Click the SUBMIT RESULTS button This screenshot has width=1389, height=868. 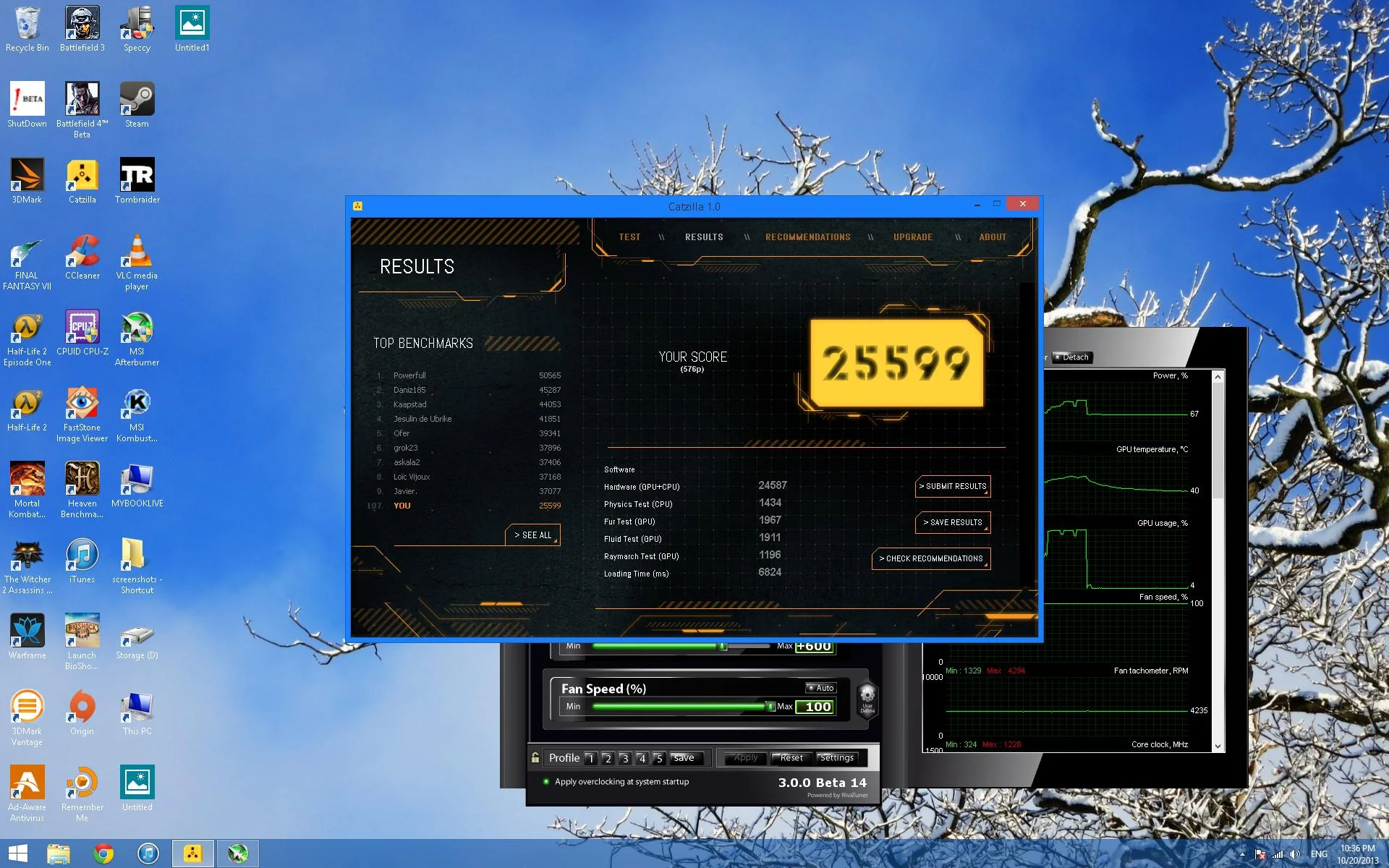pos(953,486)
